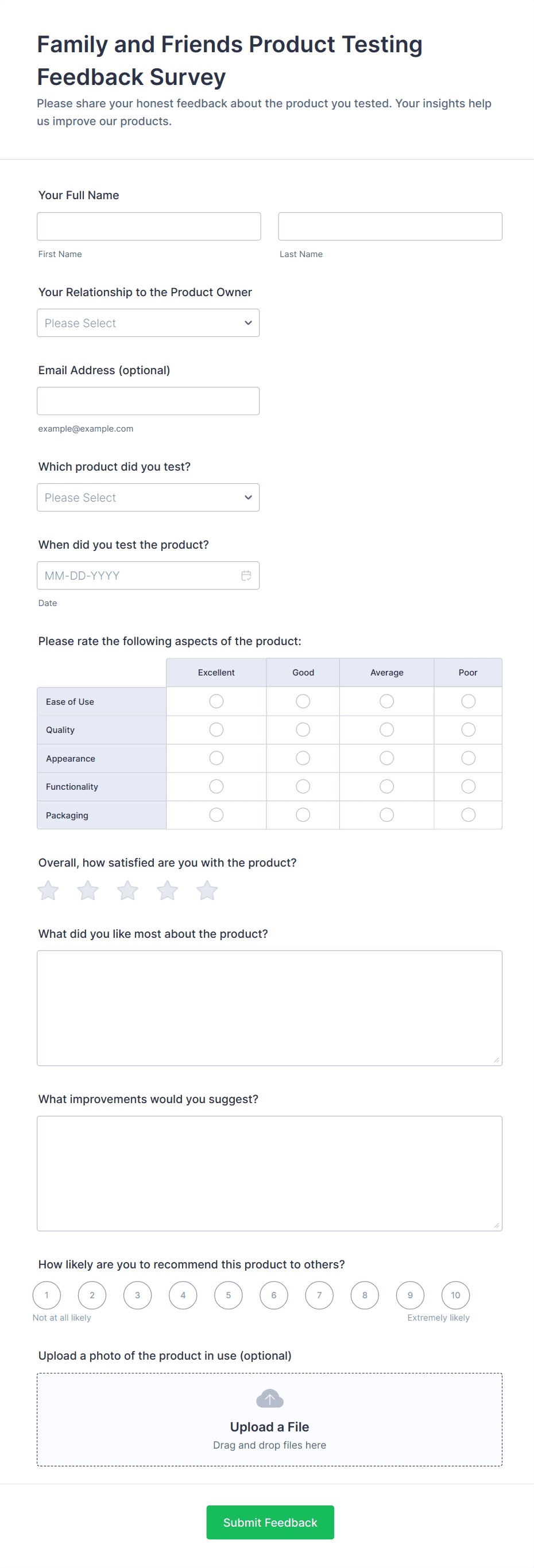Viewport: 534px width, 1568px height.
Task: Give a five-star satisfaction rating
Action: [207, 891]
